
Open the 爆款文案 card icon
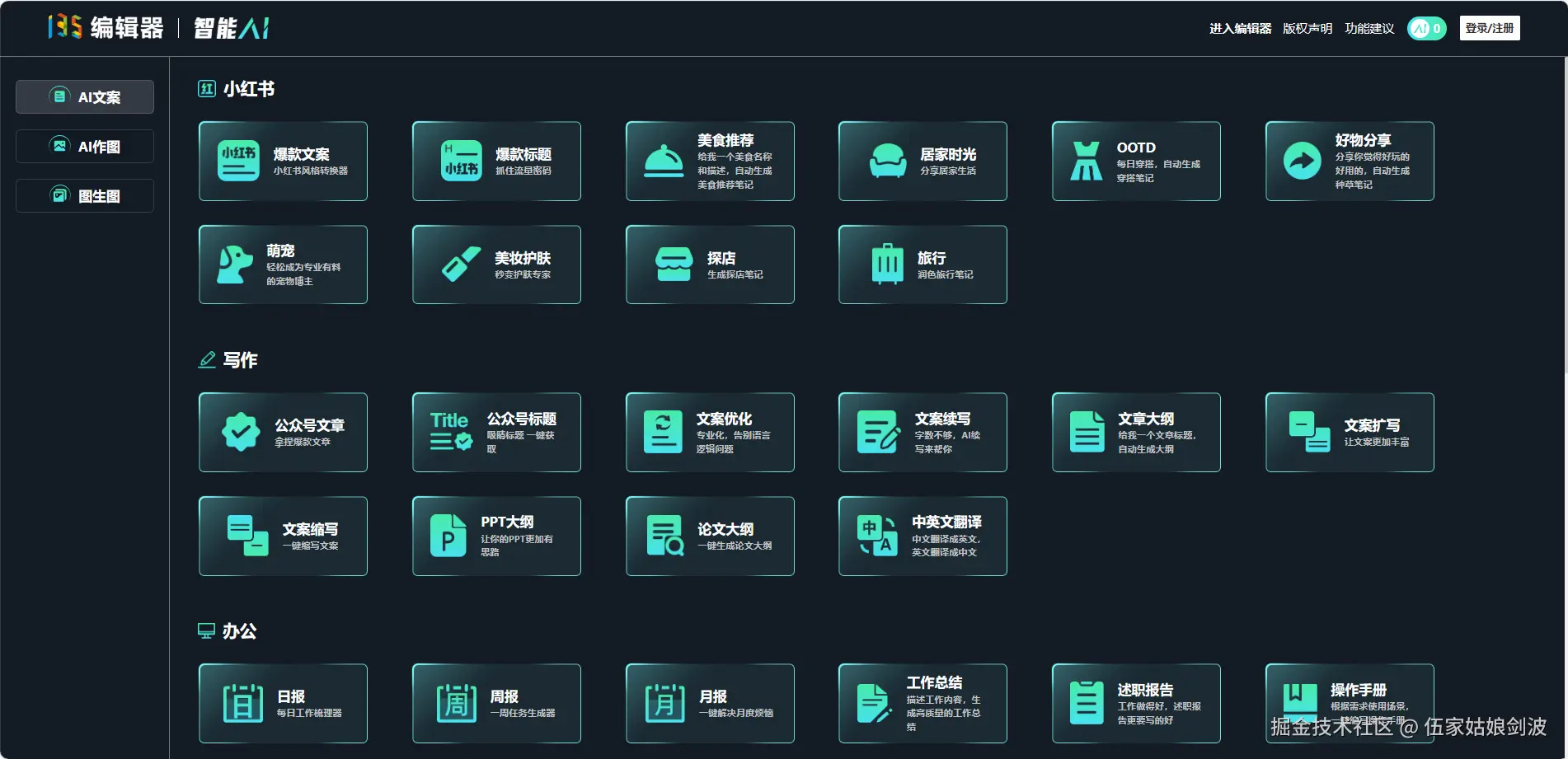238,161
